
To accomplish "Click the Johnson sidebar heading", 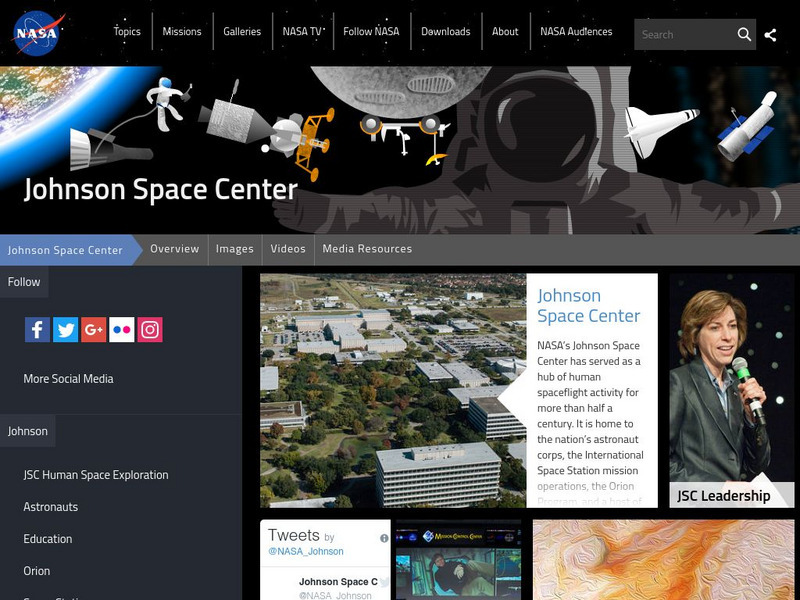I will (x=28, y=431).
